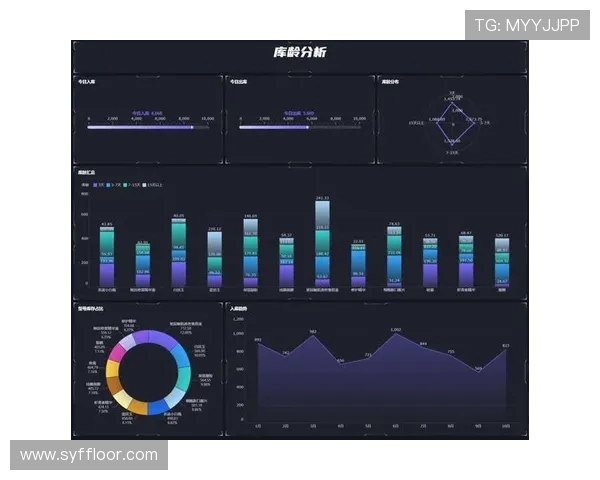The height and width of the screenshot is (480, 600).
Task: Open the www.syffloor.com watermark link
Action: [89, 455]
